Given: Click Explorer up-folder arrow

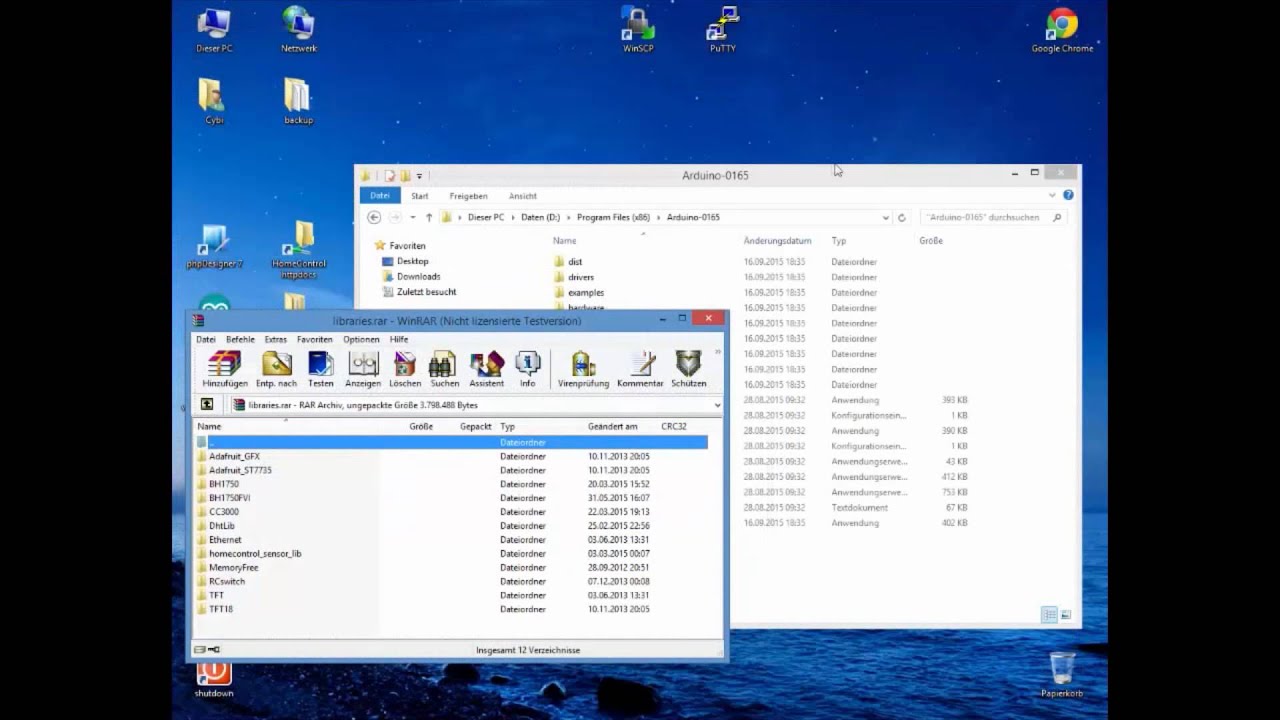Looking at the screenshot, I should [429, 217].
